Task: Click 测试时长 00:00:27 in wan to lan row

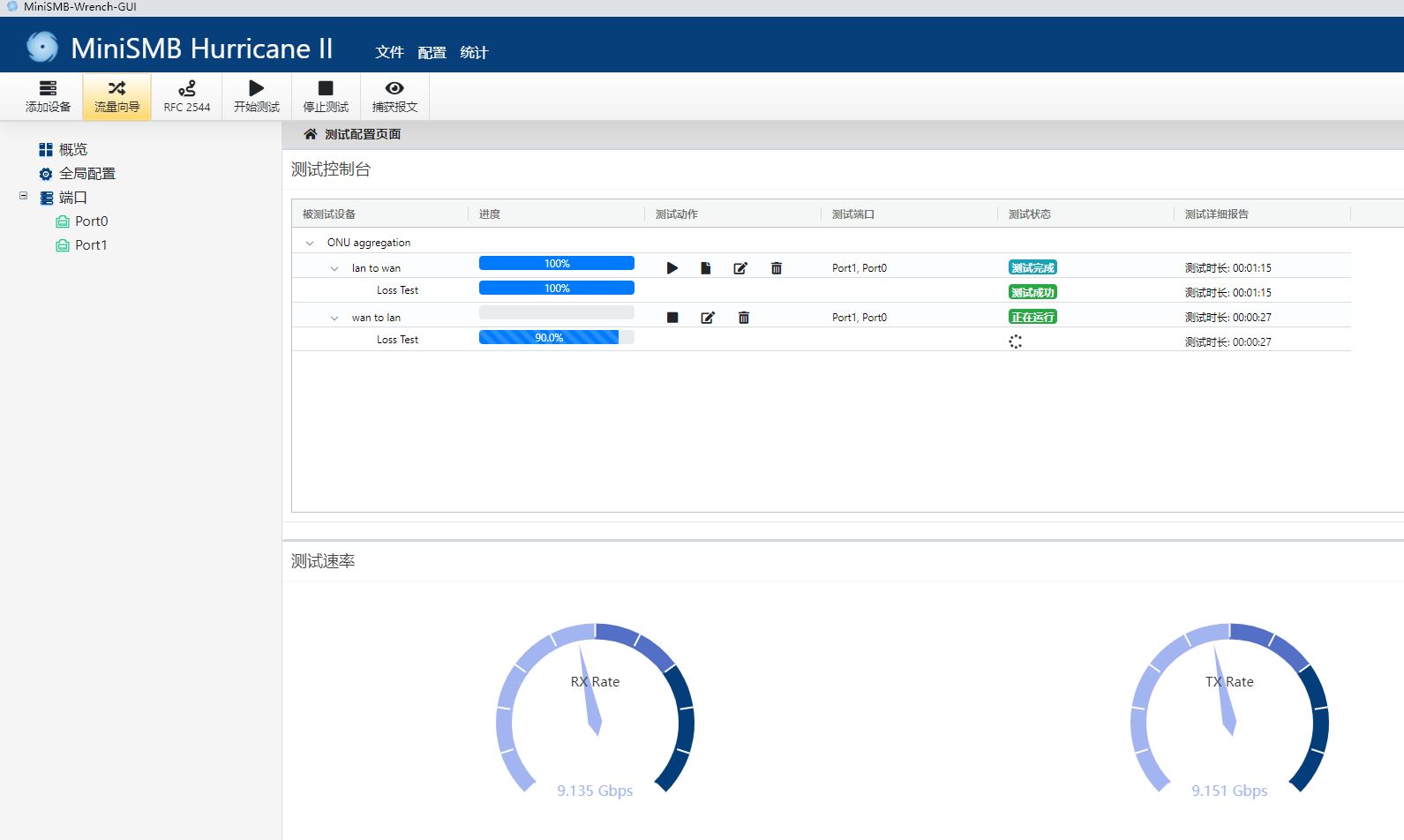Action: (x=1228, y=318)
